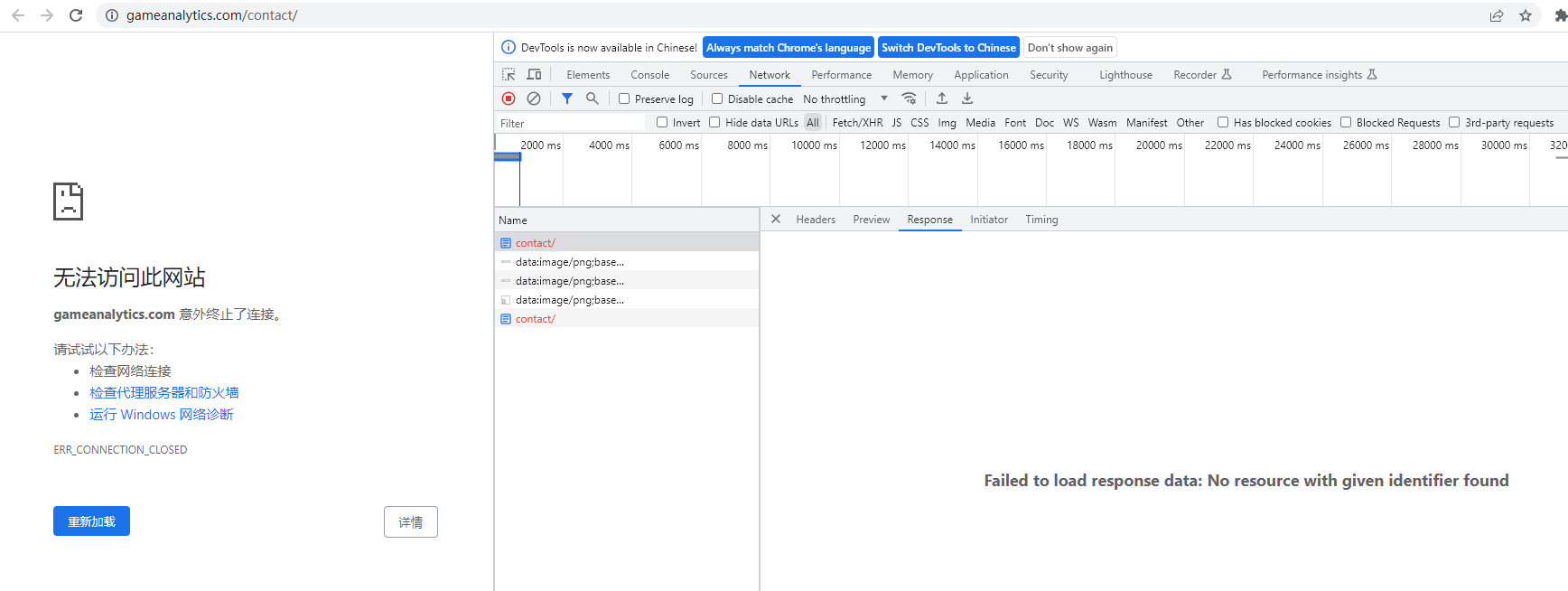
Task: Toggle the network filter funnel icon
Action: [567, 98]
